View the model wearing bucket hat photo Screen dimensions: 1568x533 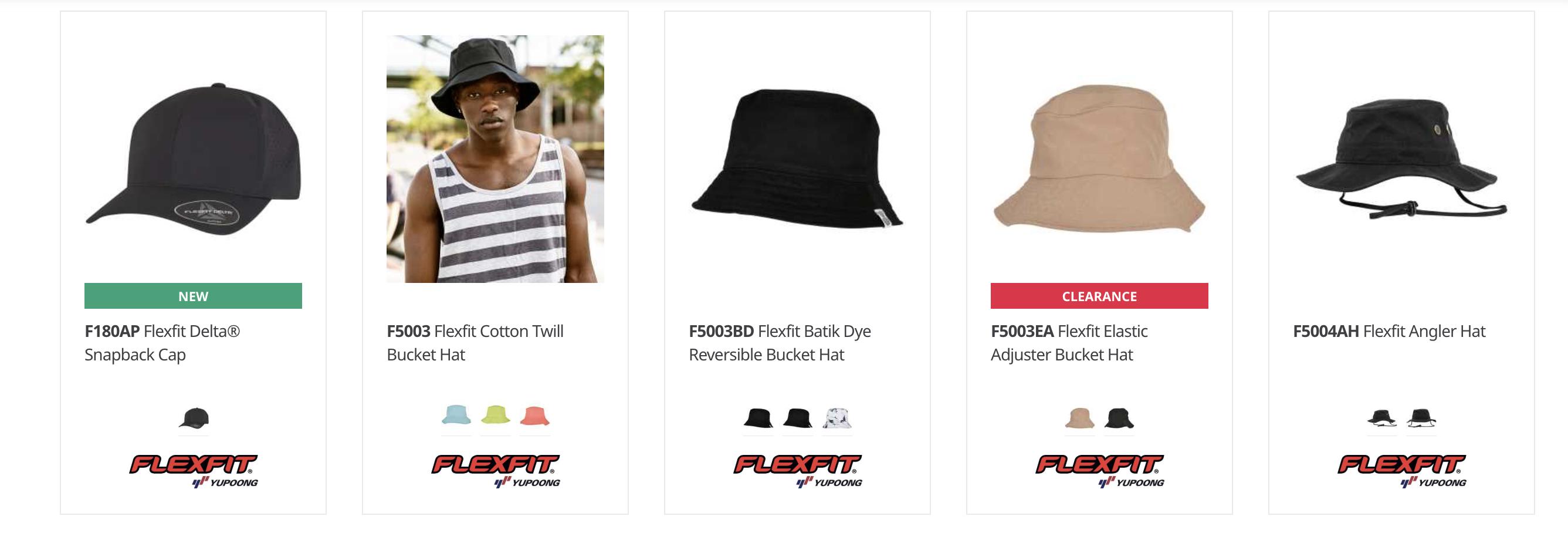pos(495,159)
